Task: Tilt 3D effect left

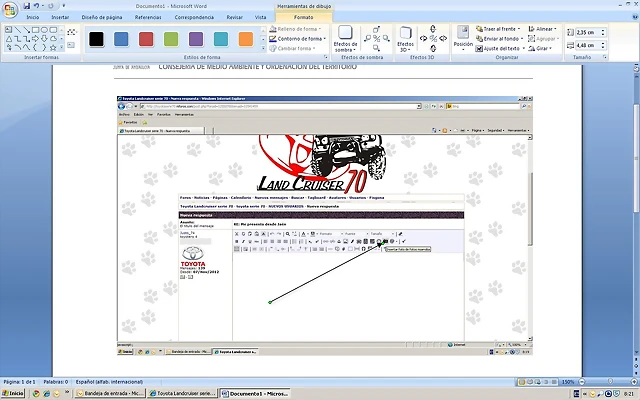Action: (x=424, y=38)
